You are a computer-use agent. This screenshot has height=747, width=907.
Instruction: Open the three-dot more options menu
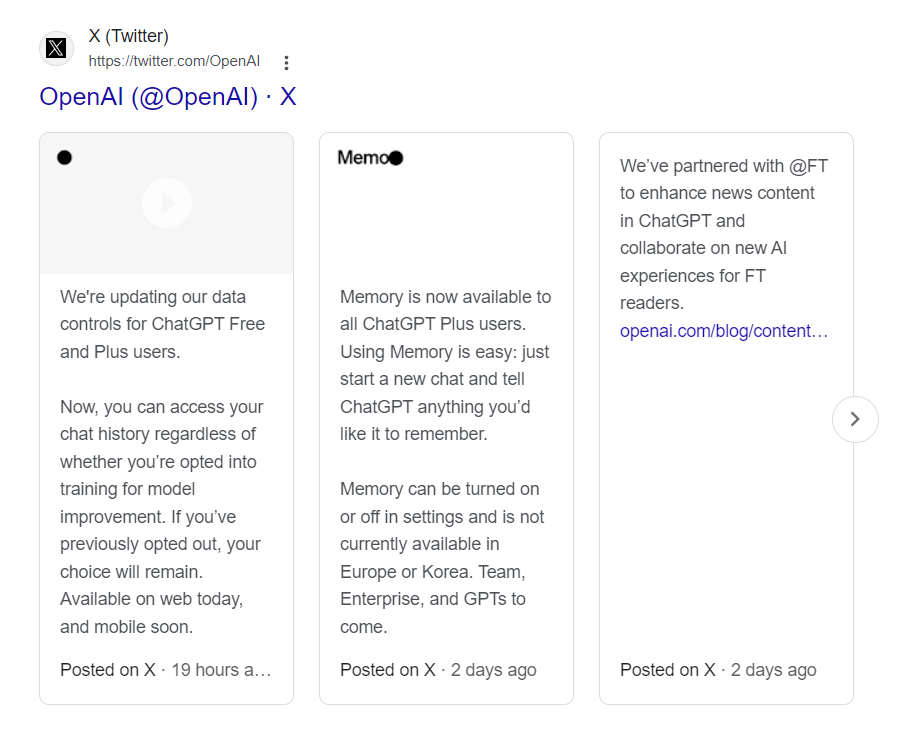[x=286, y=62]
